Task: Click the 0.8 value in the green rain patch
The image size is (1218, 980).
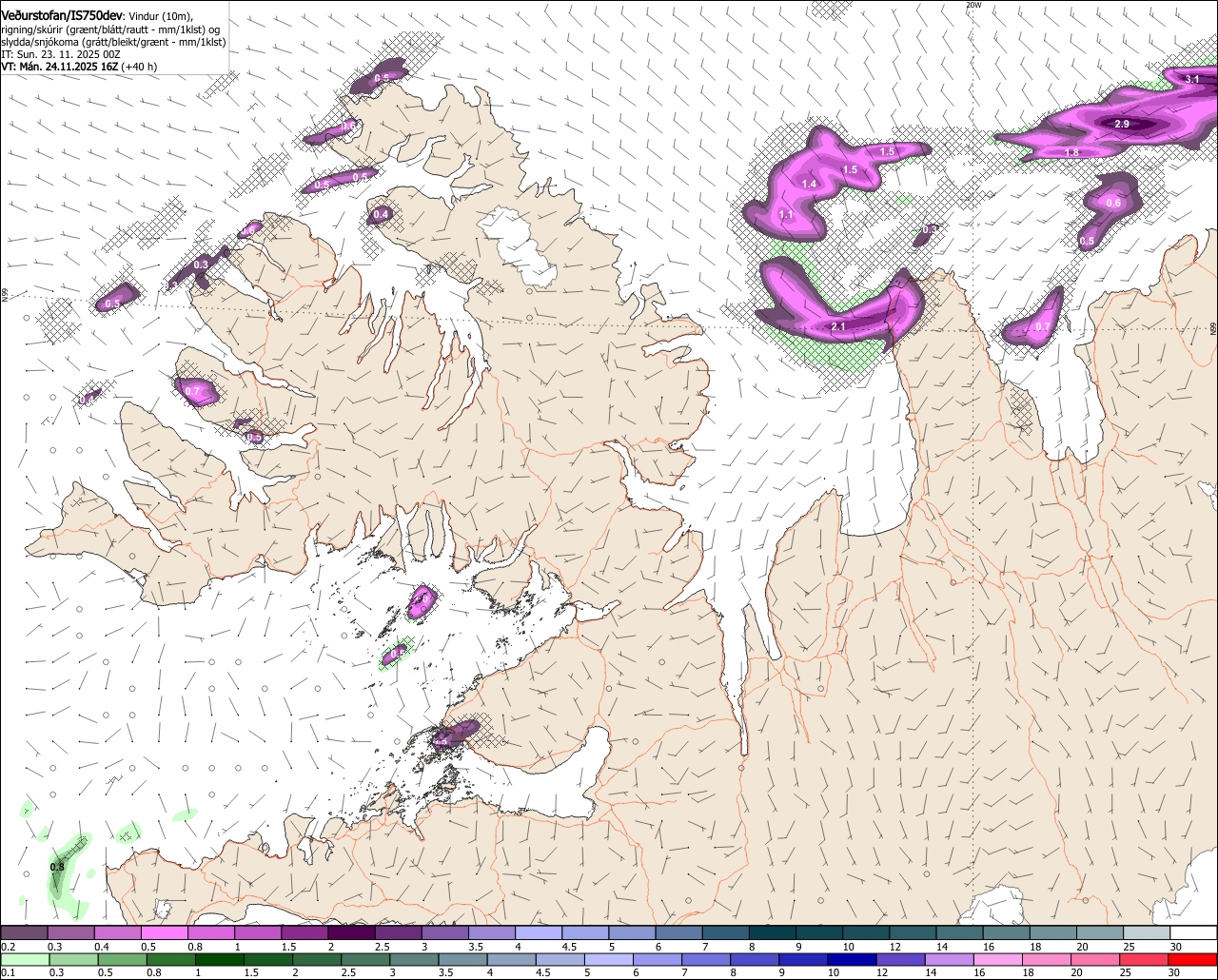Action: (x=57, y=867)
